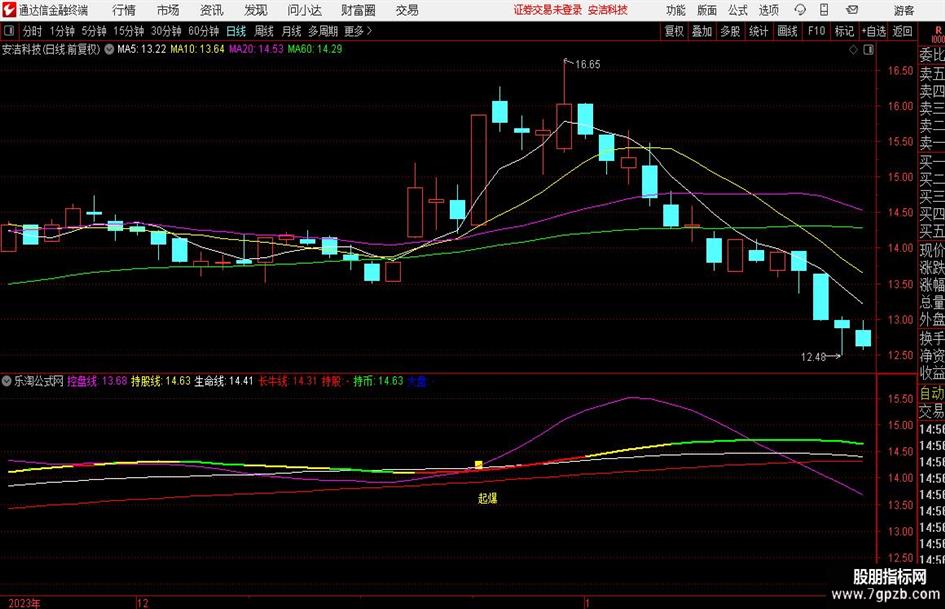Click the 自动 button in right panel
This screenshot has height=609, width=945.
932,393
